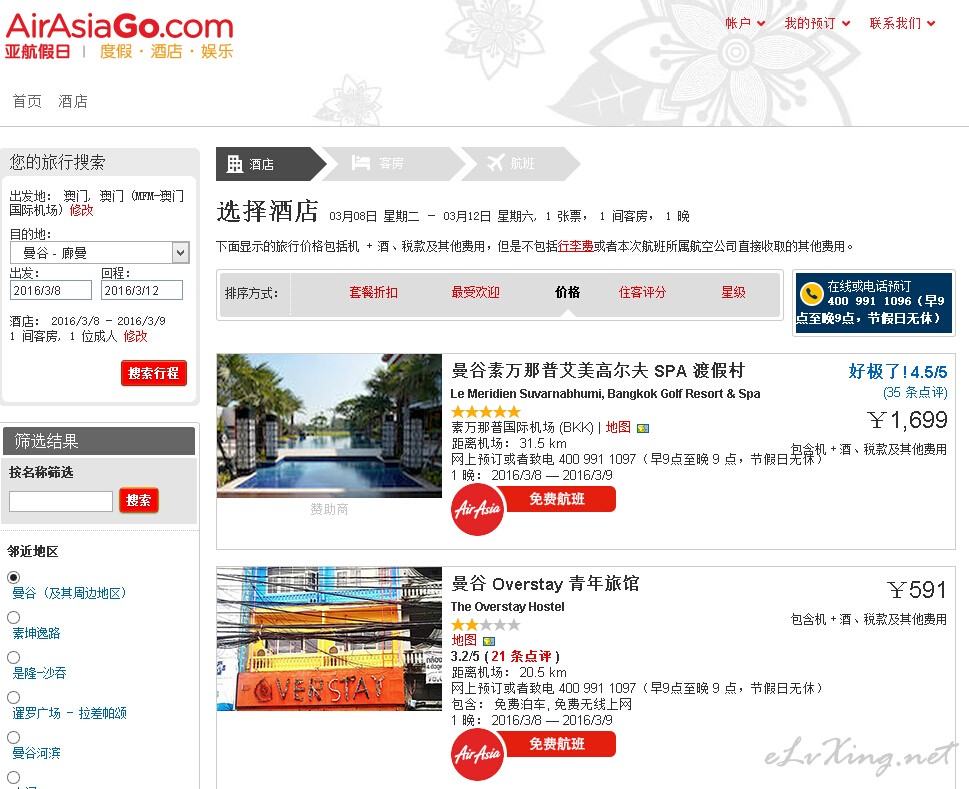
Task: Open the destination 曼谷 - 廊曼 combo box
Action: click(x=100, y=253)
